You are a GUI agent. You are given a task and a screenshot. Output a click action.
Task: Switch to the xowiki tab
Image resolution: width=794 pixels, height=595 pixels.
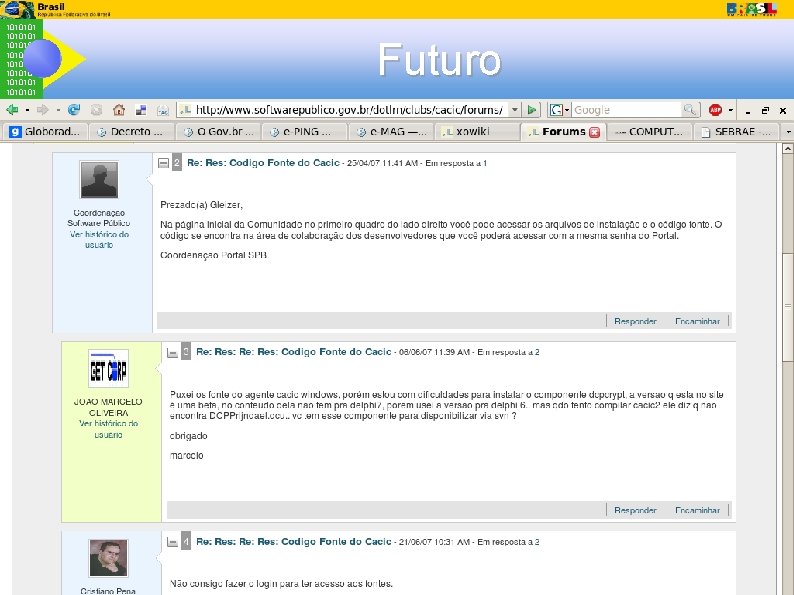(478, 132)
